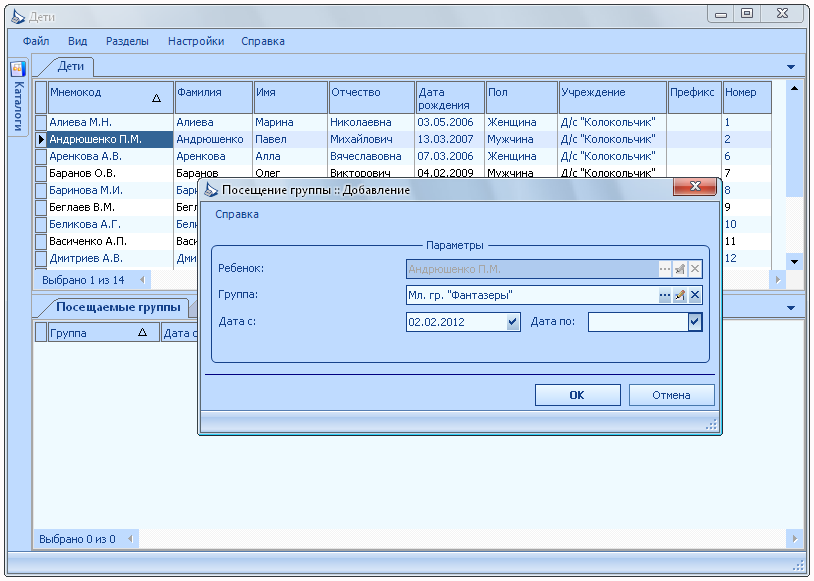Tick the row checkbox for Аренкова А.В.
This screenshot has width=814, height=581.
pos(41,156)
